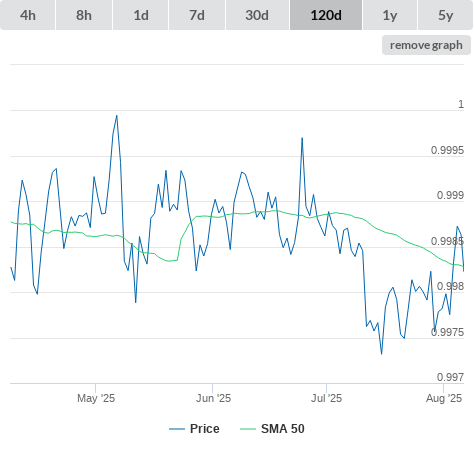
Task: Click the price spike in late June
Action: click(x=302, y=138)
